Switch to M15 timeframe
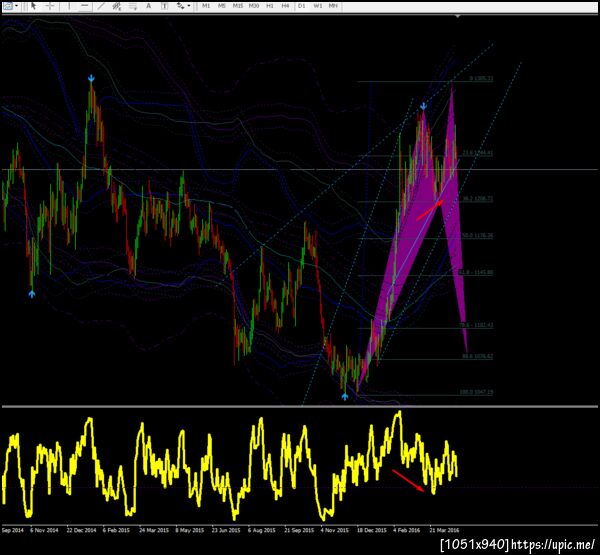 pyautogui.click(x=238, y=6)
